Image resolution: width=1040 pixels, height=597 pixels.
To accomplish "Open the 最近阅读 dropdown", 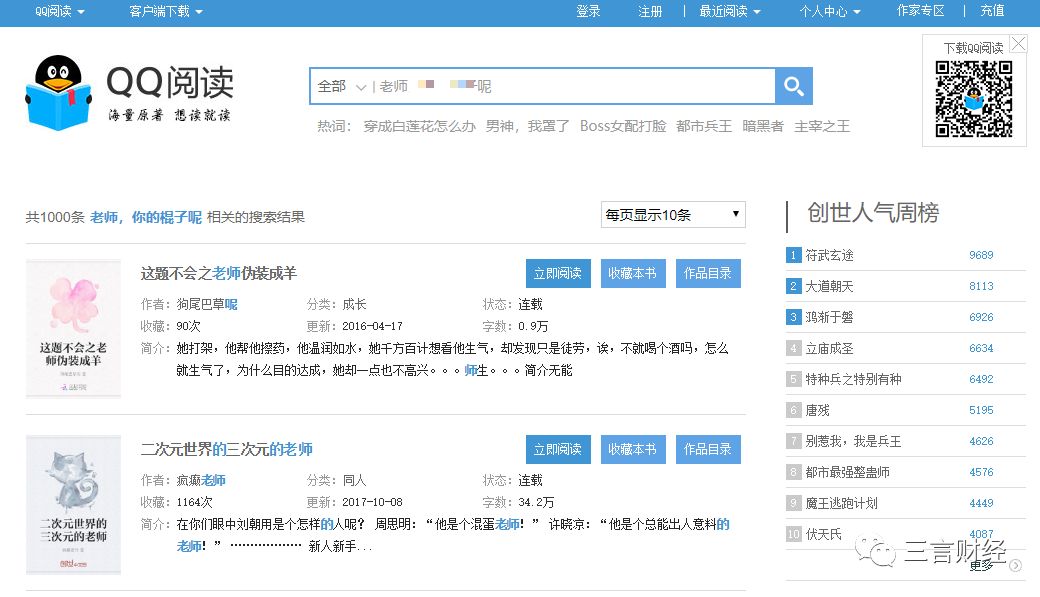I will point(730,11).
